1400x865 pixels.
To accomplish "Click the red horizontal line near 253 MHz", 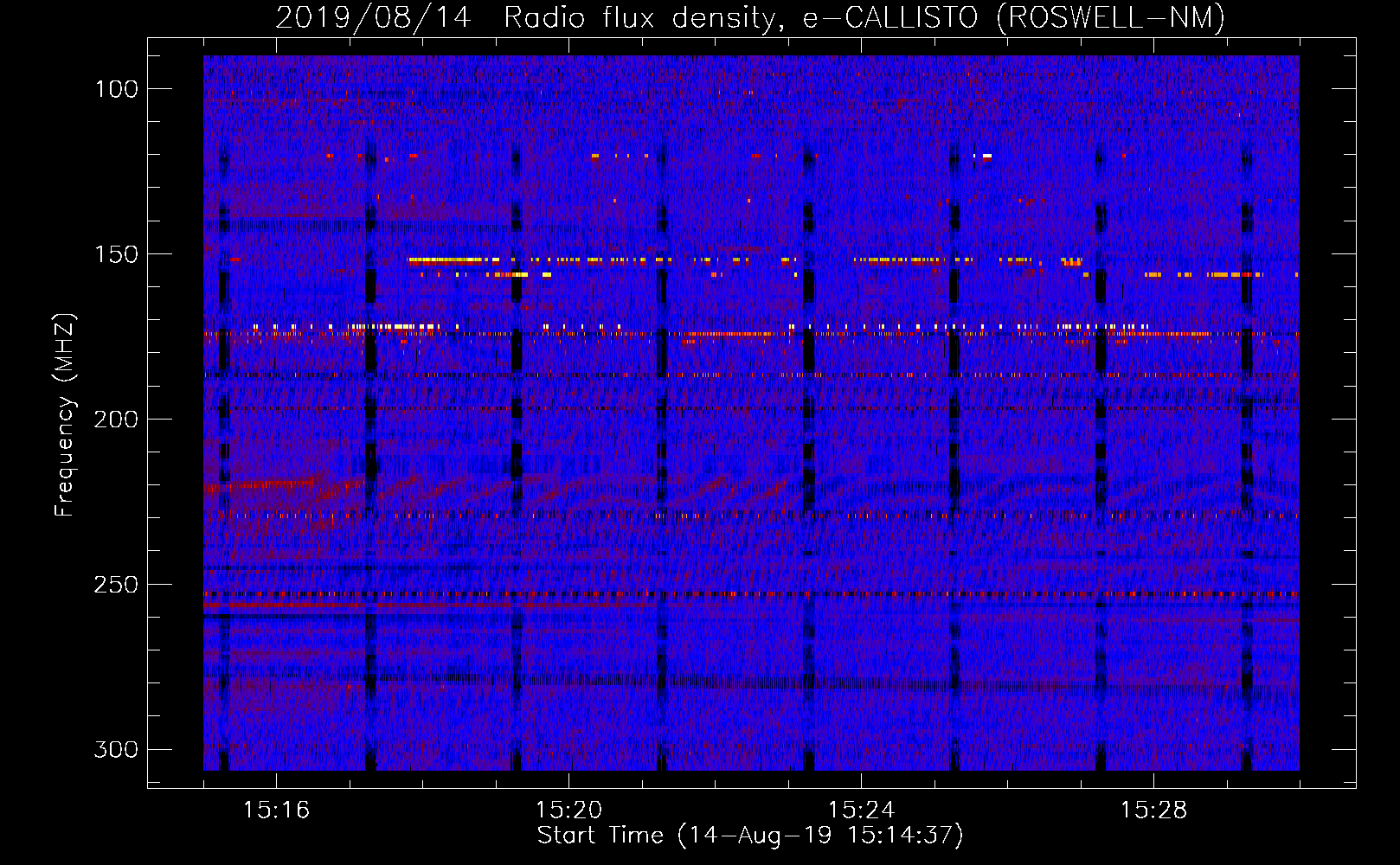I will click(x=751, y=594).
